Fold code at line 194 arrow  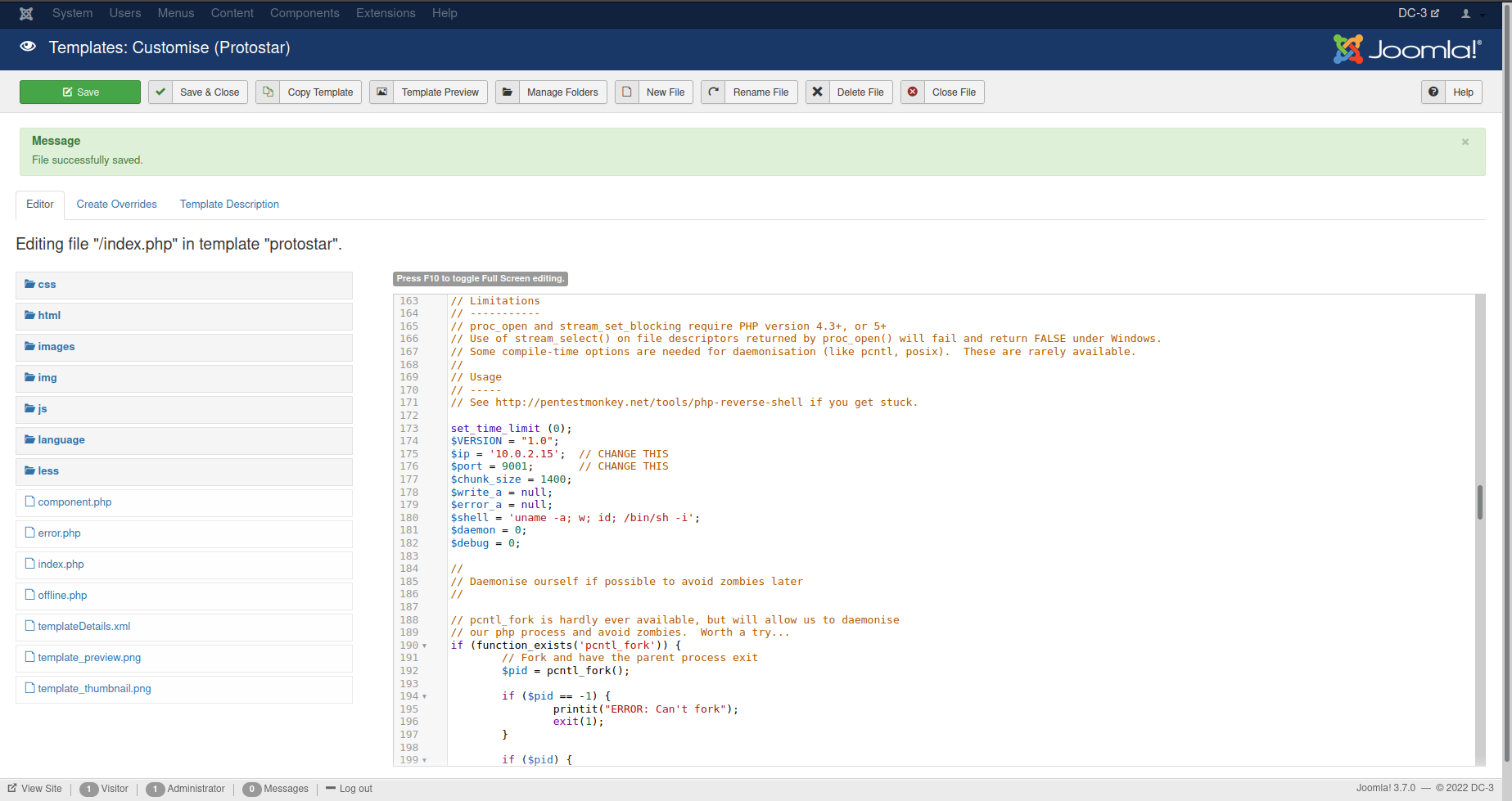424,697
